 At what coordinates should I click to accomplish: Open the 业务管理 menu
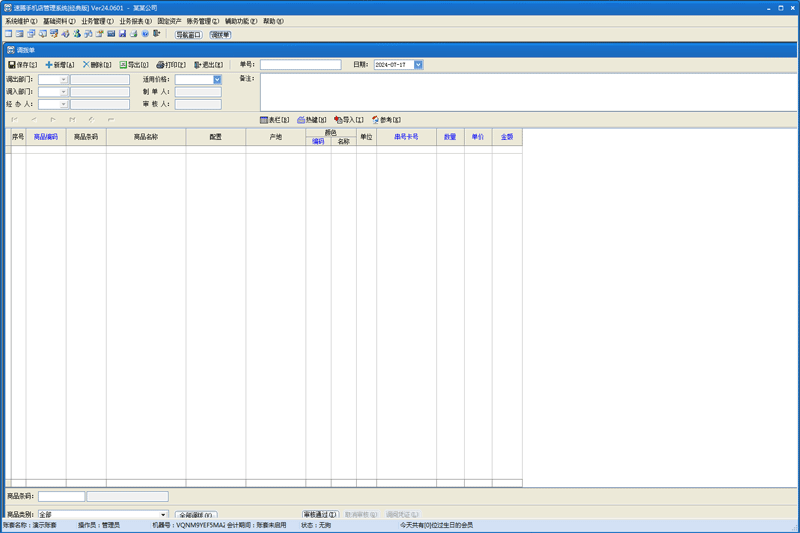tap(97, 21)
